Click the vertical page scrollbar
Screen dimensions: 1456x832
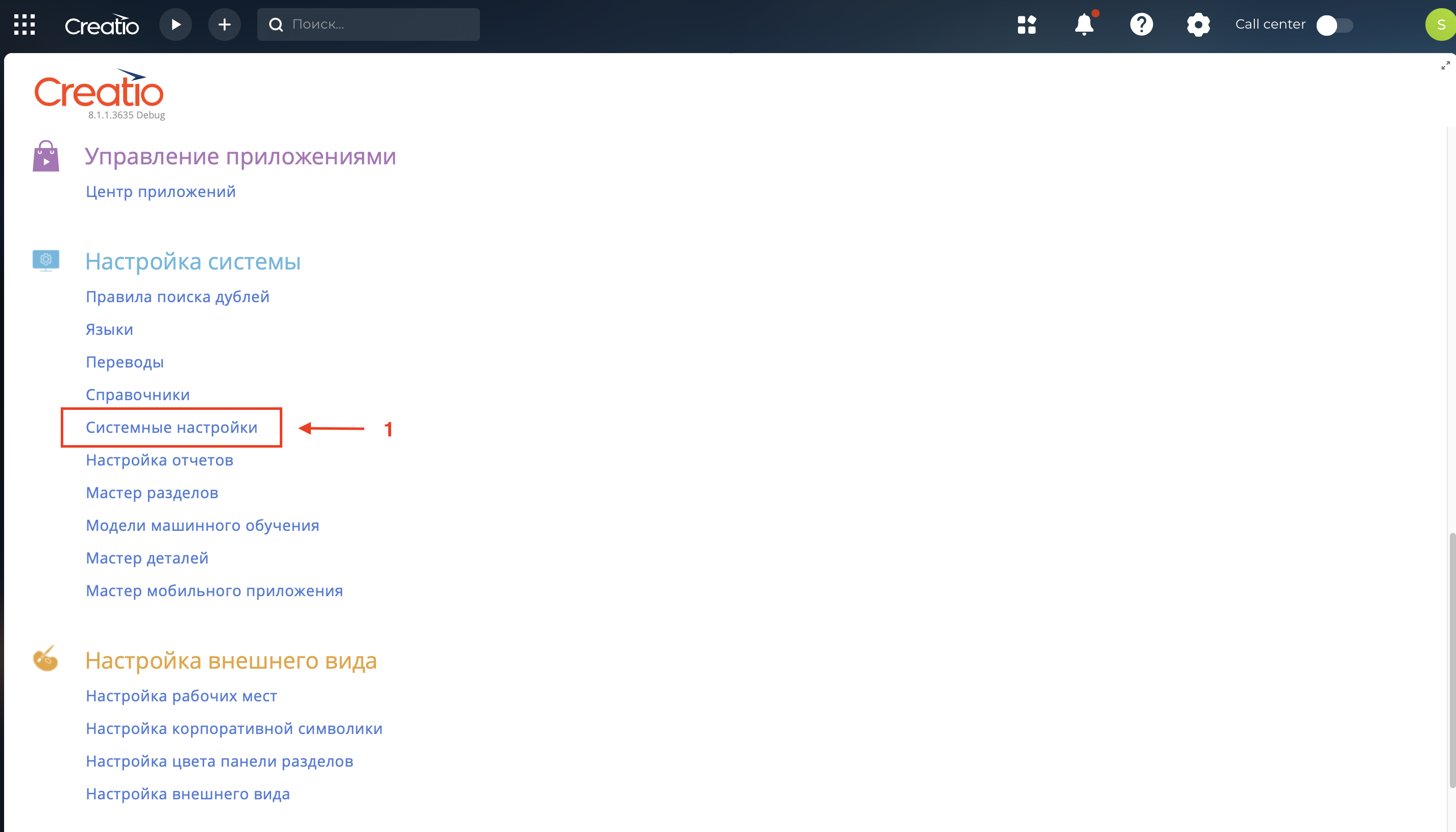pyautogui.click(x=1452, y=660)
